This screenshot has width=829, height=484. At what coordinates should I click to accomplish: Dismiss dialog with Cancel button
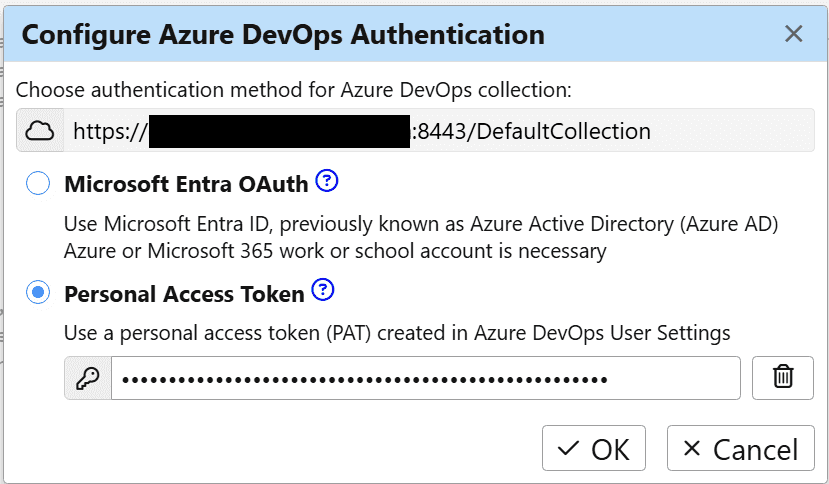tap(741, 448)
